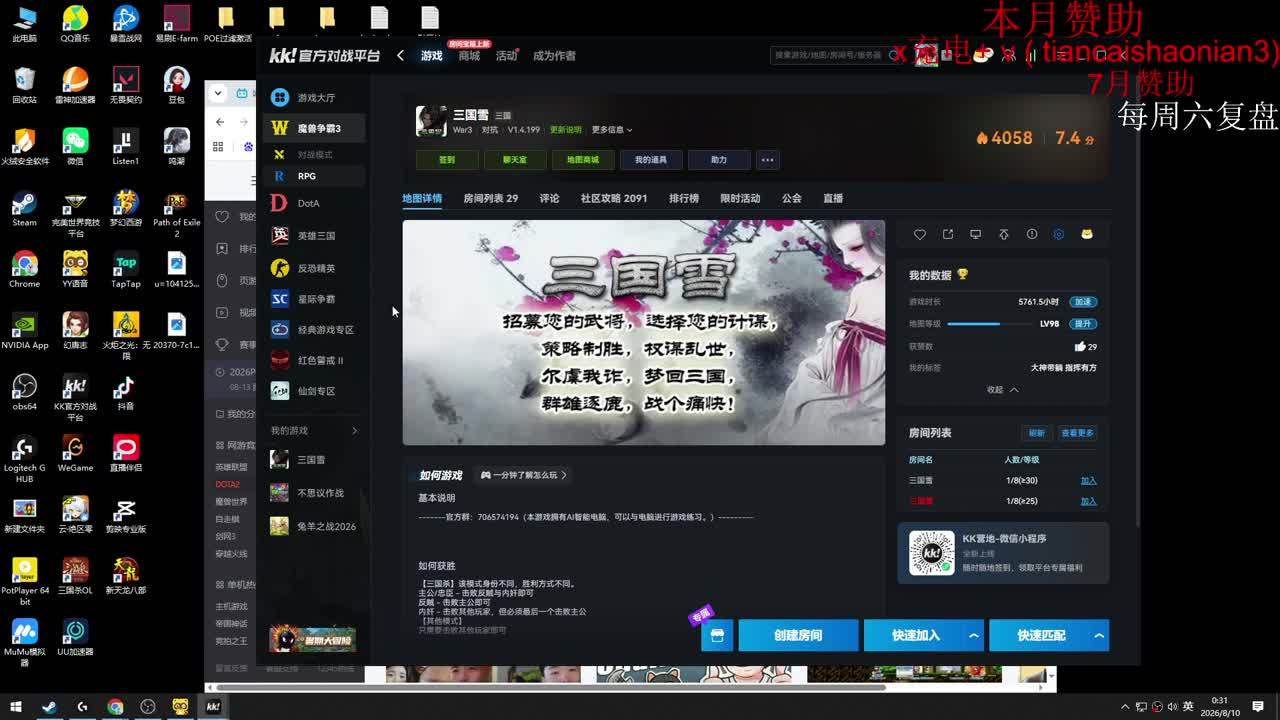Collapse my data with 收起

click(1002, 390)
